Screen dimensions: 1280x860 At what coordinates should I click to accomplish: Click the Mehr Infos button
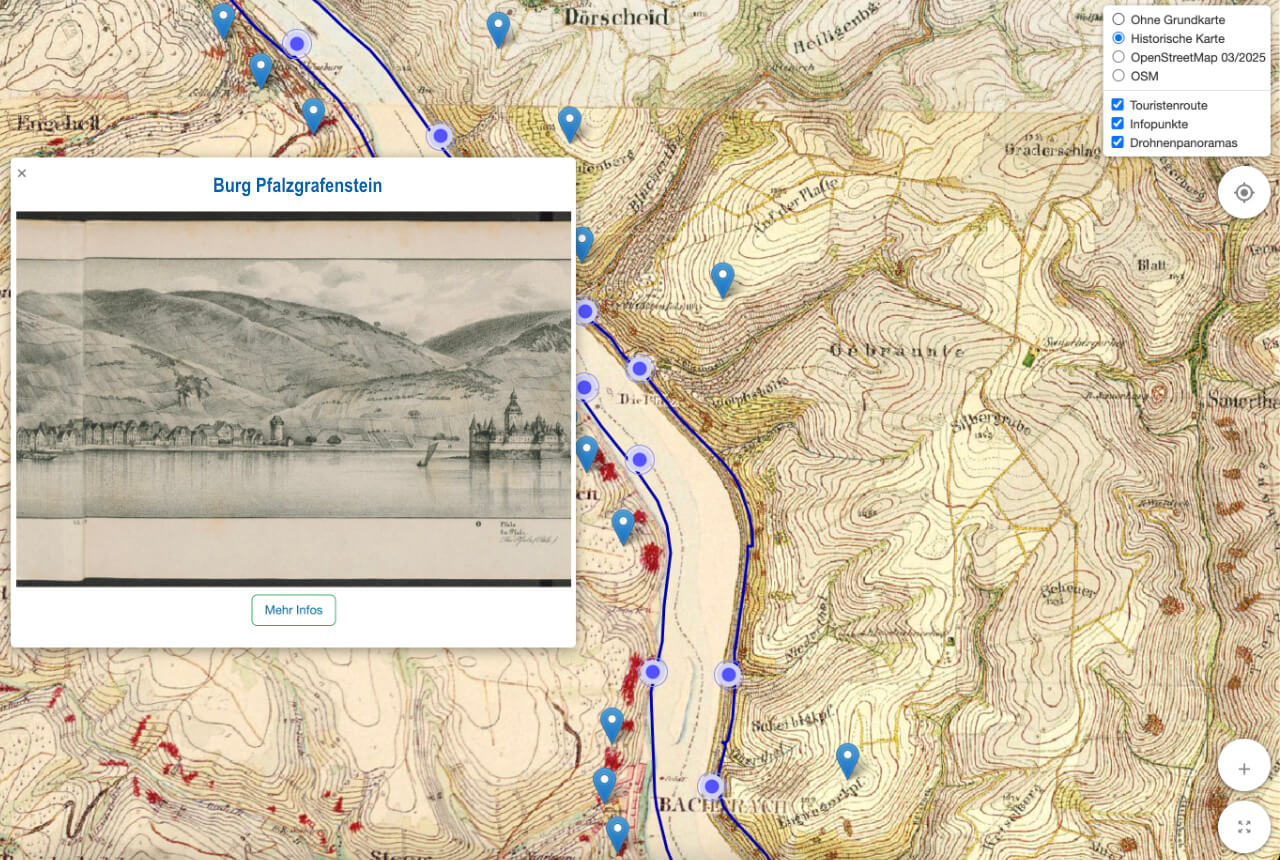tap(293, 610)
